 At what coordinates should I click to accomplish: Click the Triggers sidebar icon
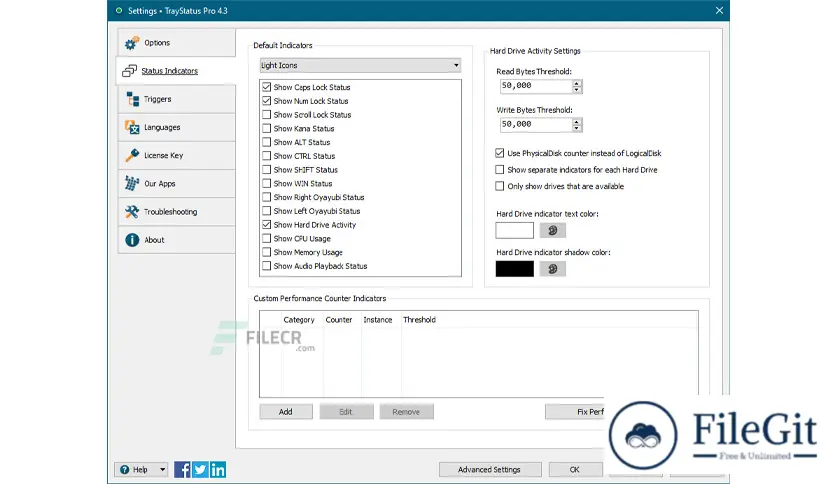point(132,99)
